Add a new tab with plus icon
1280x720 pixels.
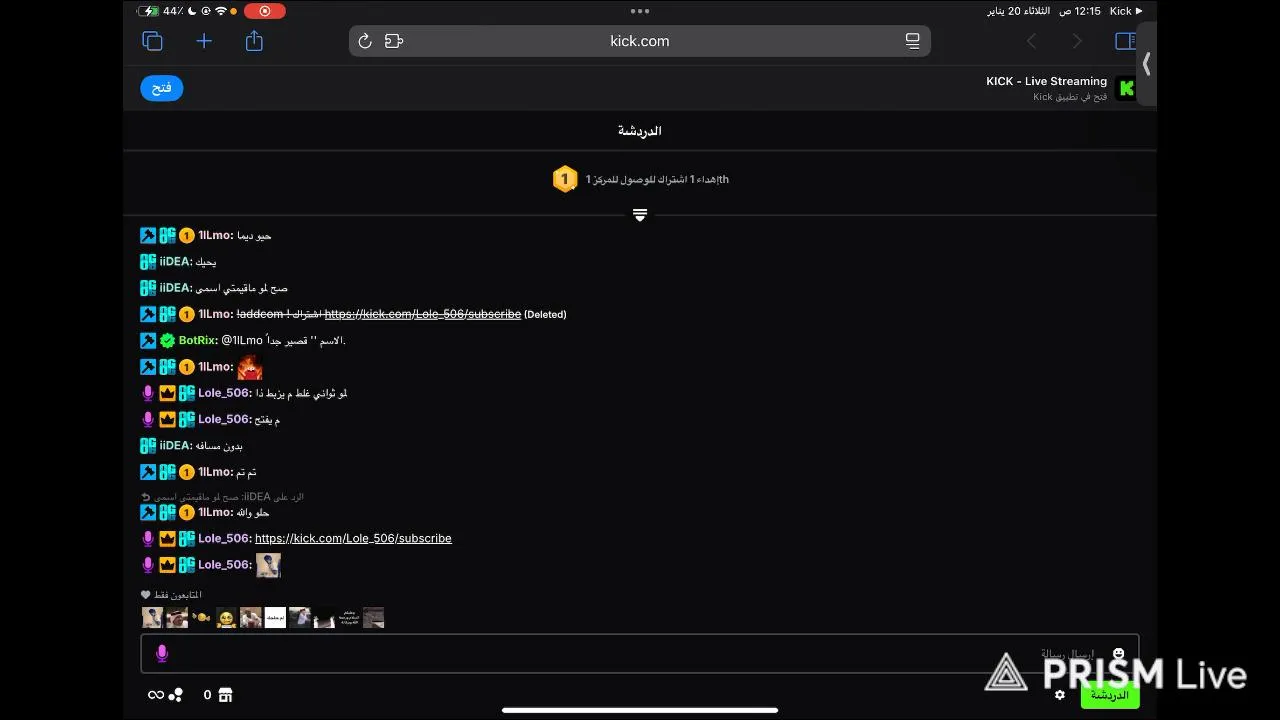(x=204, y=41)
